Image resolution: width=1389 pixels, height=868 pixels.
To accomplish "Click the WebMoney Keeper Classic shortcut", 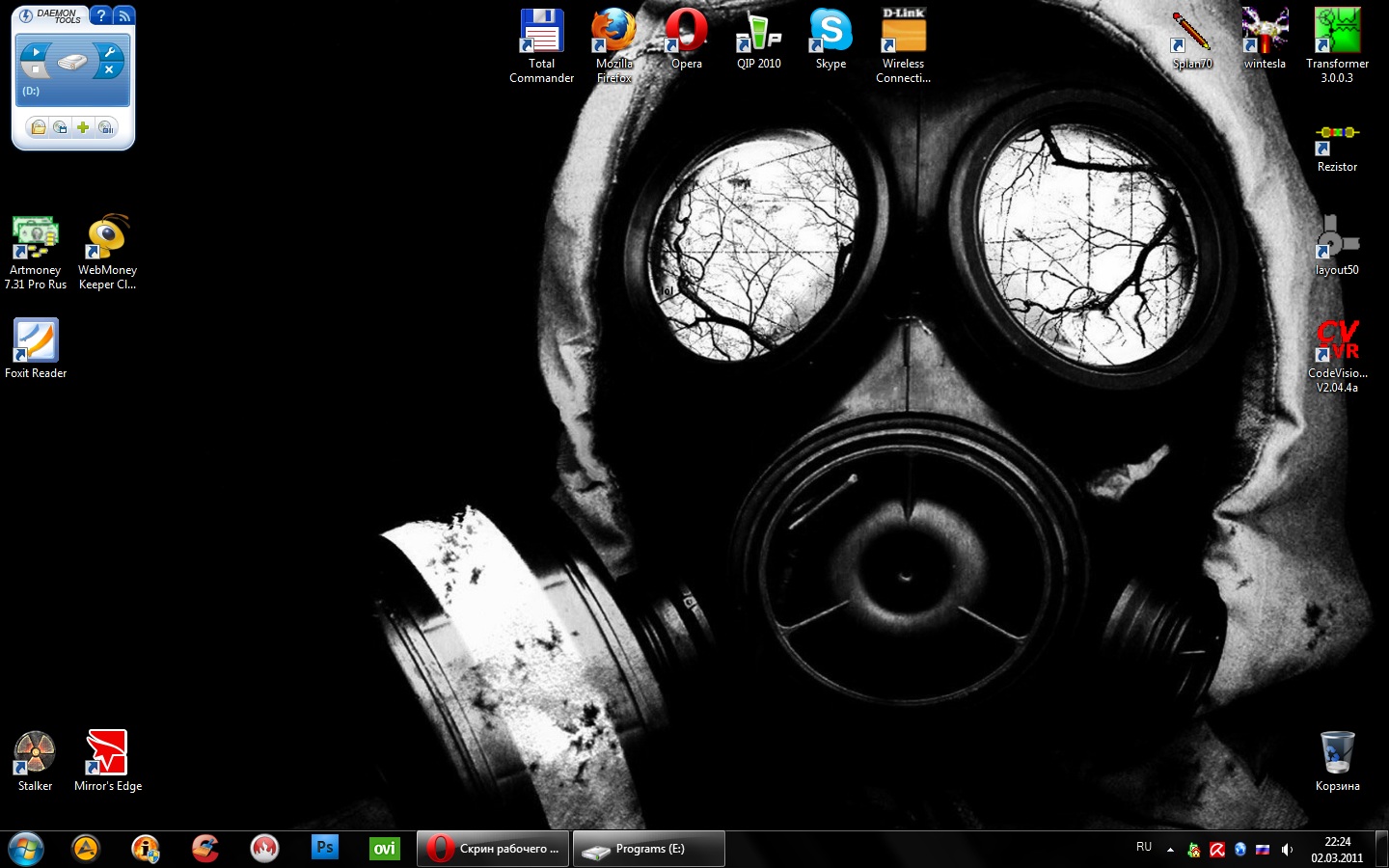I will point(107,253).
